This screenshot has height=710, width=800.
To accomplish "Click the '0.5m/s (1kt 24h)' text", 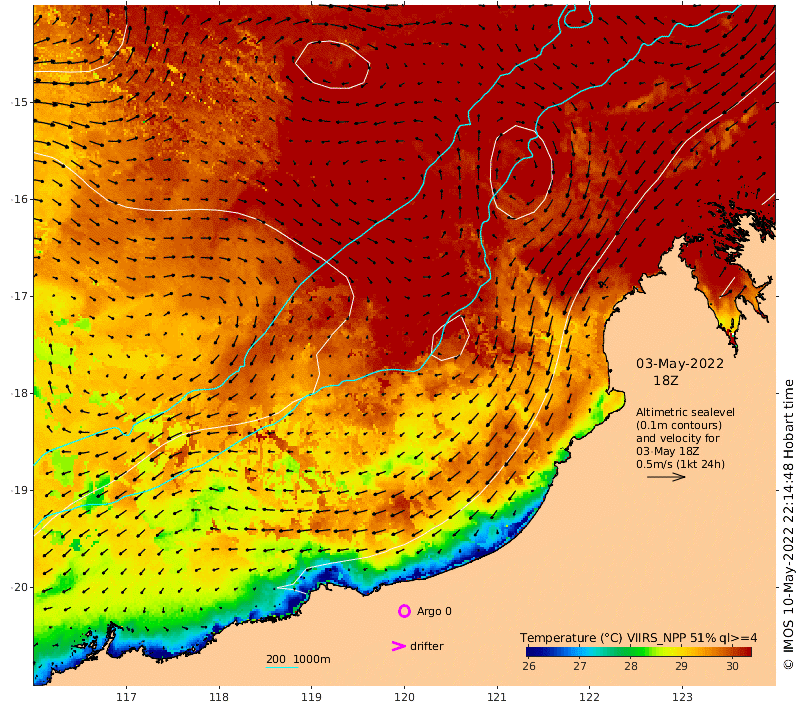I will (680, 464).
